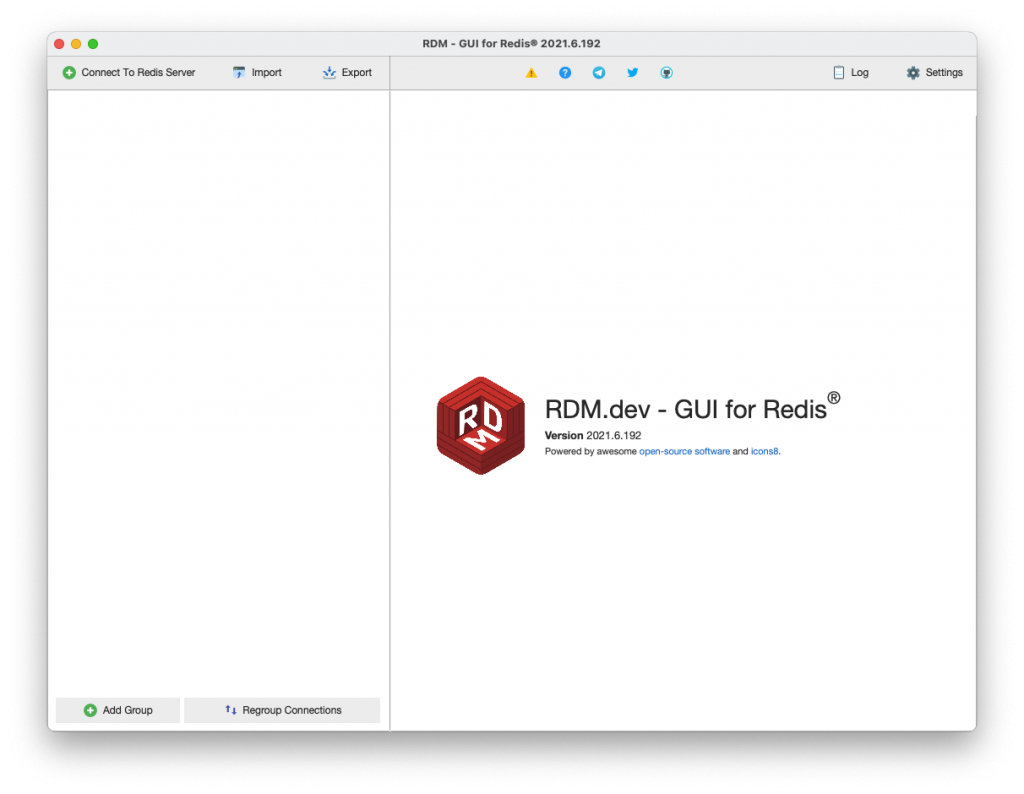The height and width of the screenshot is (794, 1024).
Task: Click the Version 2021.6.192 text
Action: tap(593, 436)
